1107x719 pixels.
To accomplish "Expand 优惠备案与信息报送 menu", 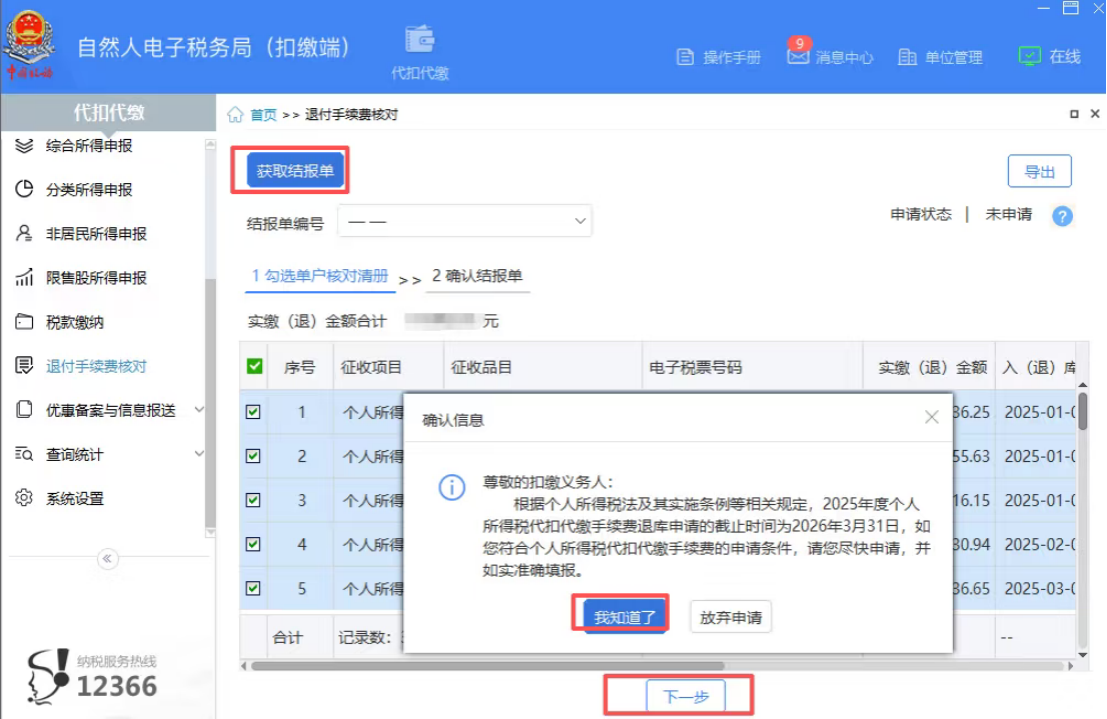I will [110, 409].
